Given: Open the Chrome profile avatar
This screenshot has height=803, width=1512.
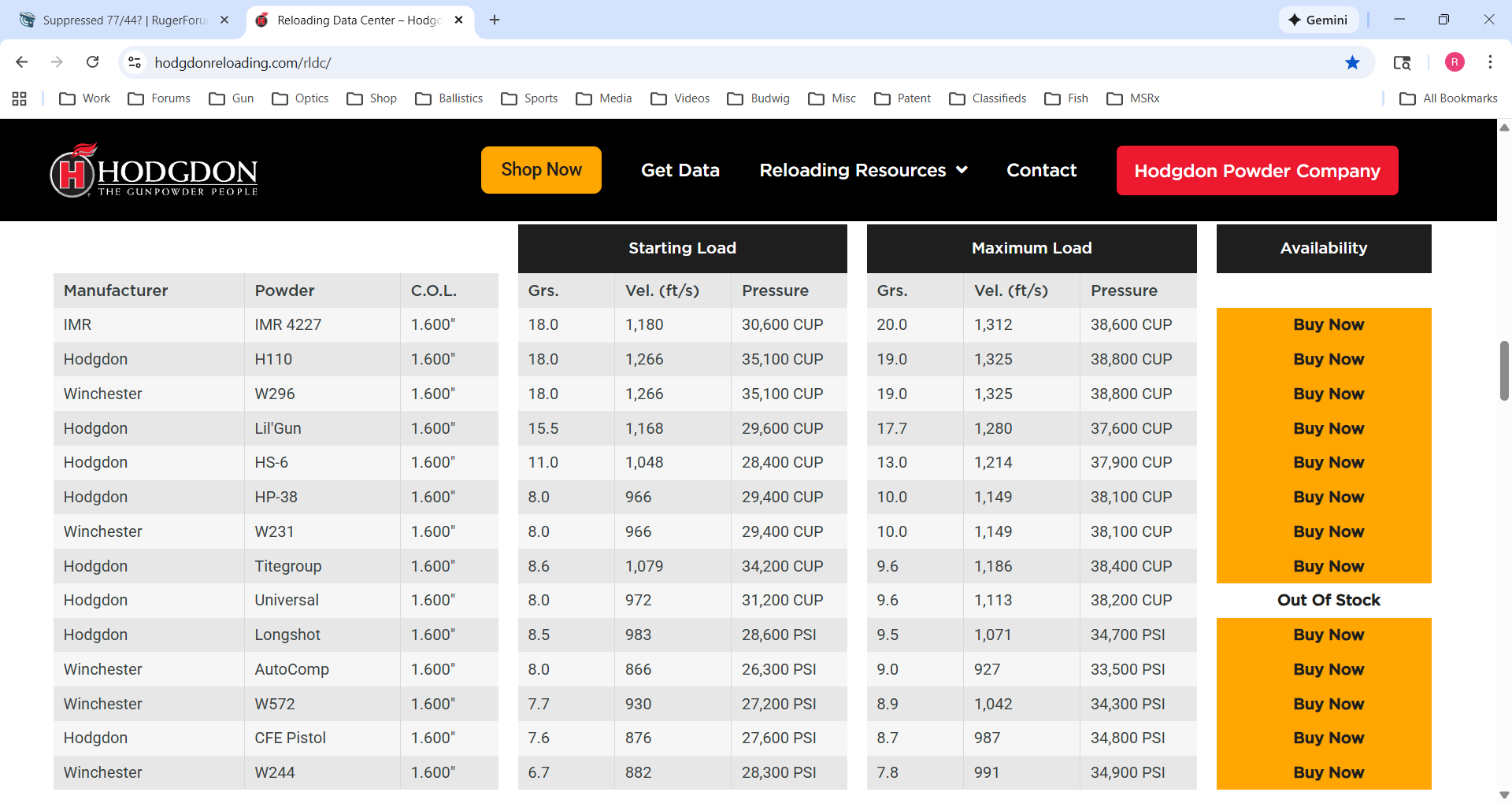Looking at the screenshot, I should pyautogui.click(x=1455, y=62).
